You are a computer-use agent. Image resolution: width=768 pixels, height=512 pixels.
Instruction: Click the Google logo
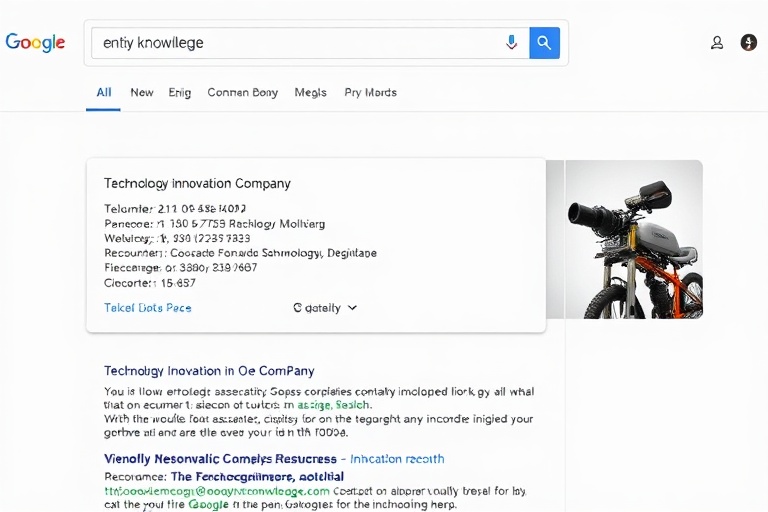click(35, 43)
